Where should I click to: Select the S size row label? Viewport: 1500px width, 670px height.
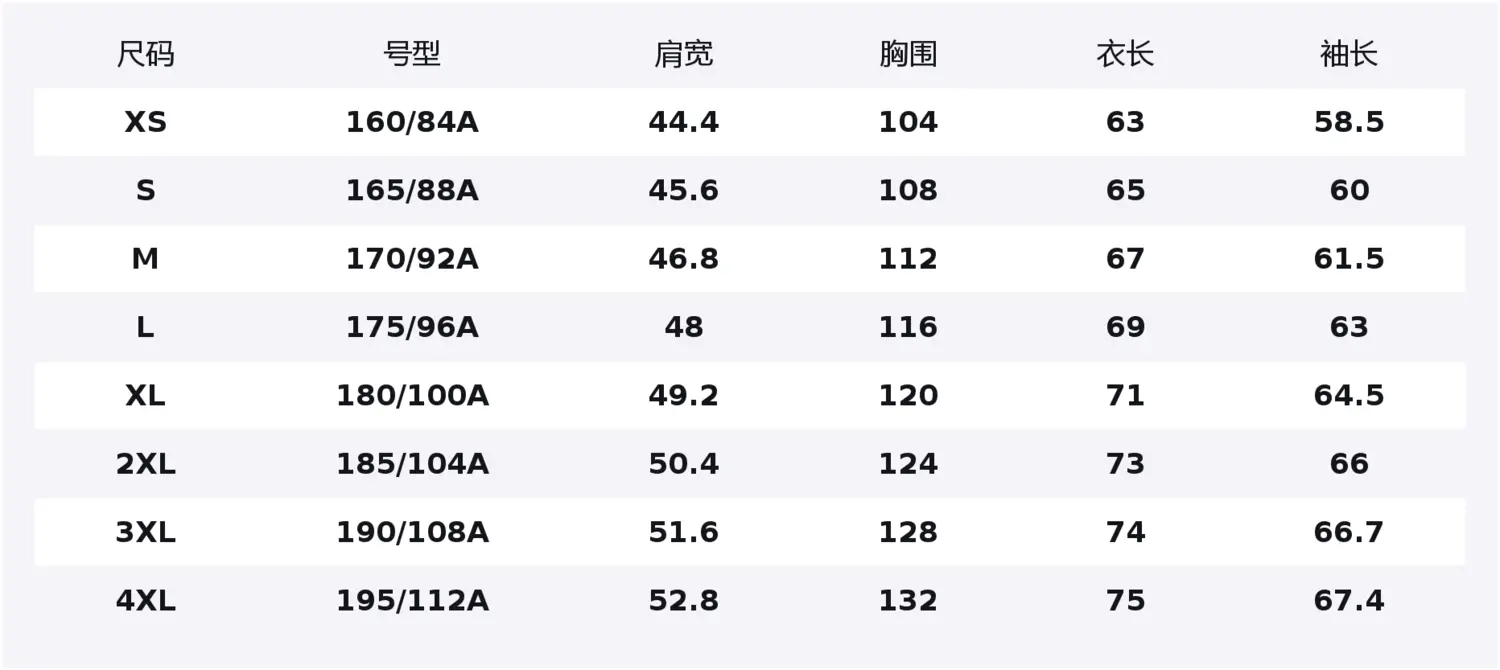[145, 190]
